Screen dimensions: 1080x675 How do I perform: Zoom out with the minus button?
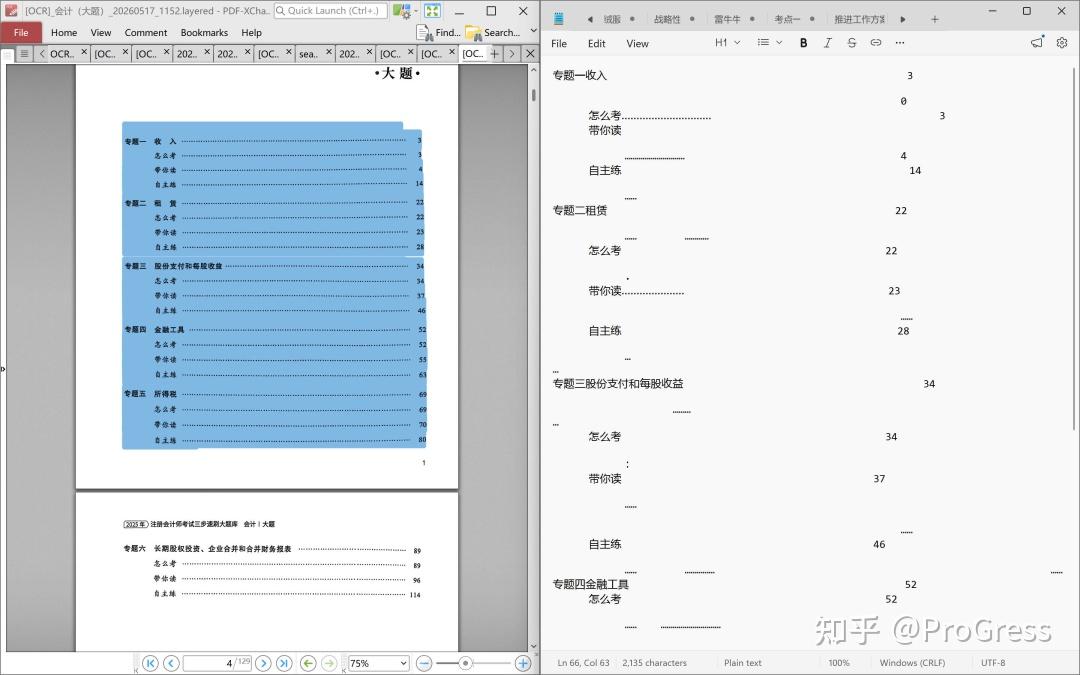coord(424,663)
